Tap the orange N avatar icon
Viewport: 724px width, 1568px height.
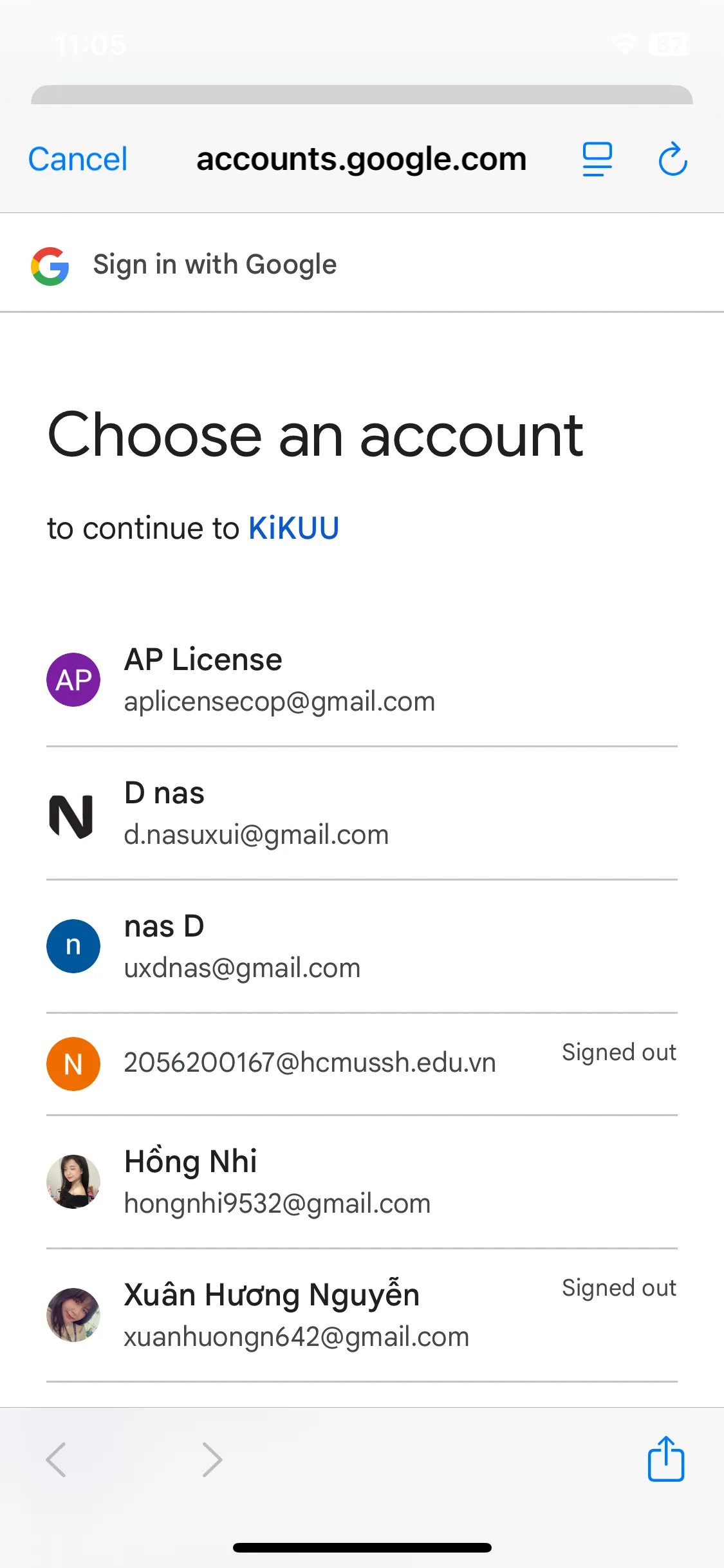[x=73, y=1063]
